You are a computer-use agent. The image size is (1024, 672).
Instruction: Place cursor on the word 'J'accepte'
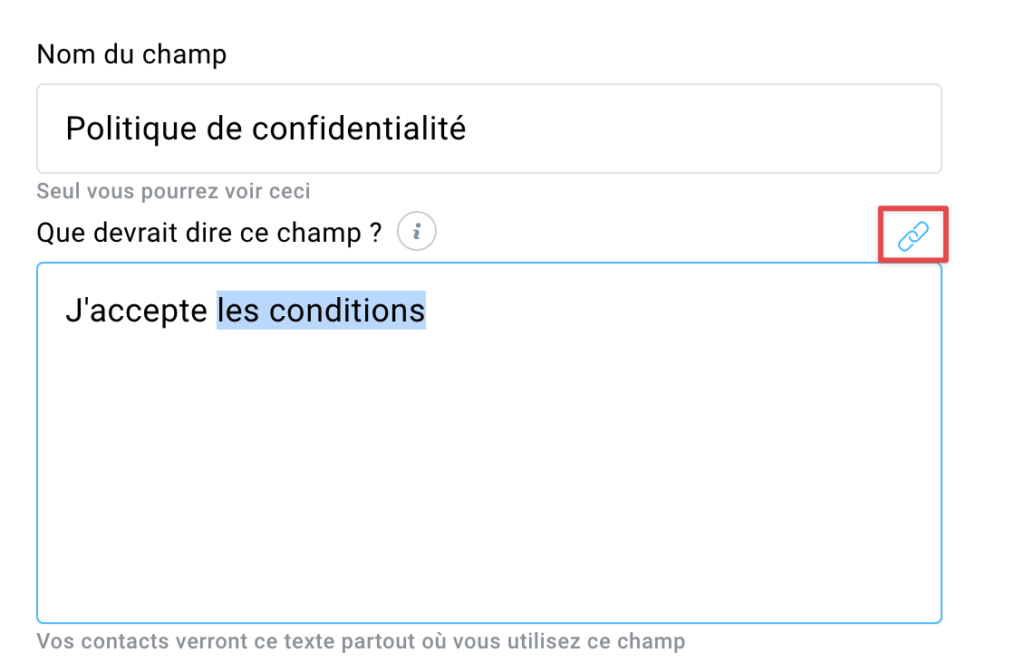[x=136, y=311]
